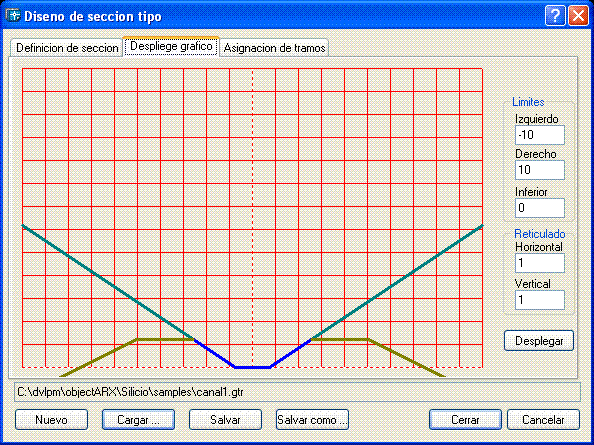The width and height of the screenshot is (594, 445).
Task: Click the Vertical reticulado field
Action: (x=539, y=300)
